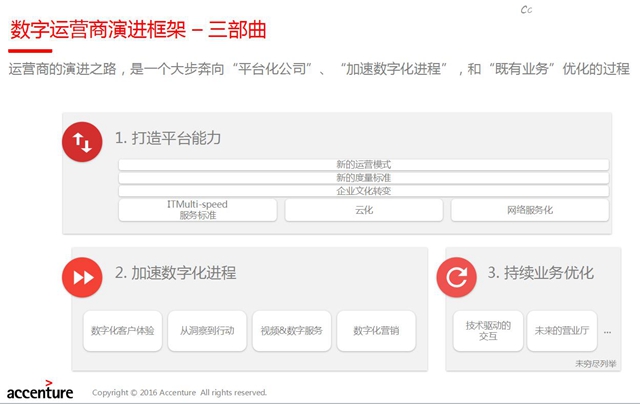Select the 未来的营业厅 box
The image size is (640, 404).
(562, 331)
